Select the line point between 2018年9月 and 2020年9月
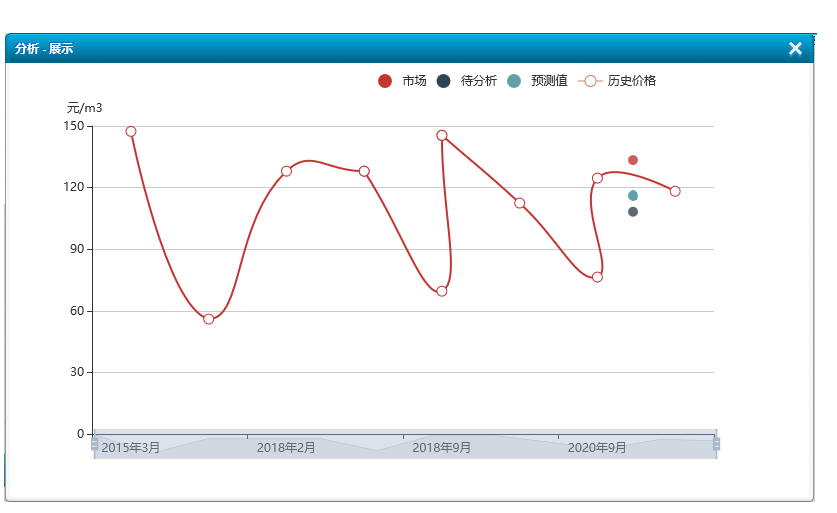This screenshot has width=837, height=513. [520, 203]
